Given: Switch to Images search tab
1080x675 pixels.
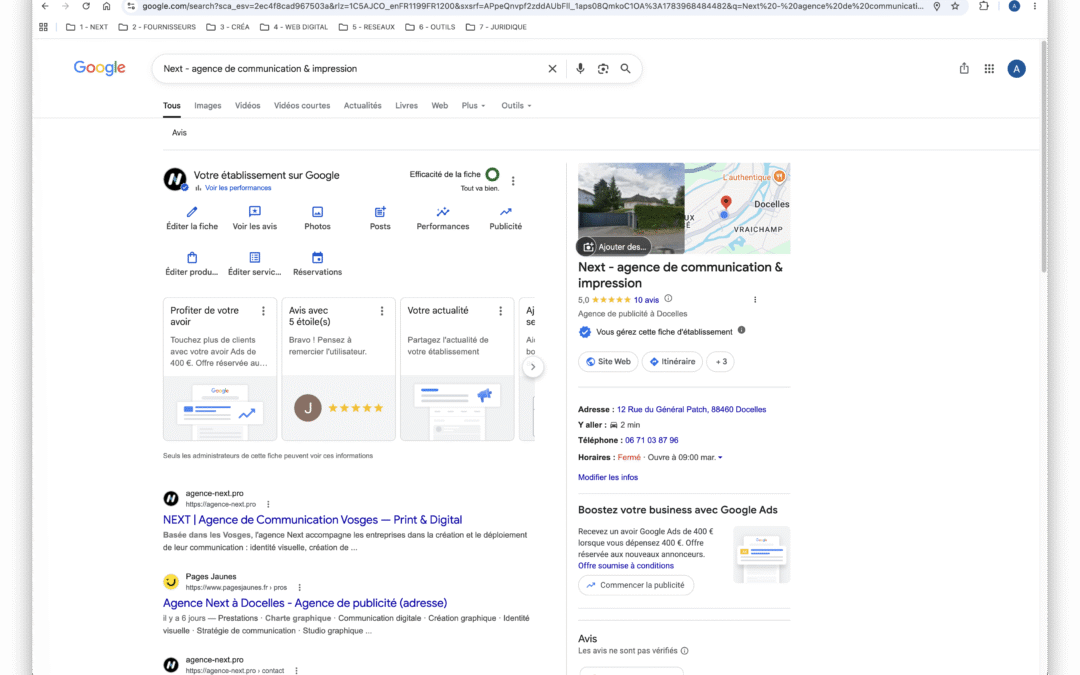Looking at the screenshot, I should [x=207, y=105].
